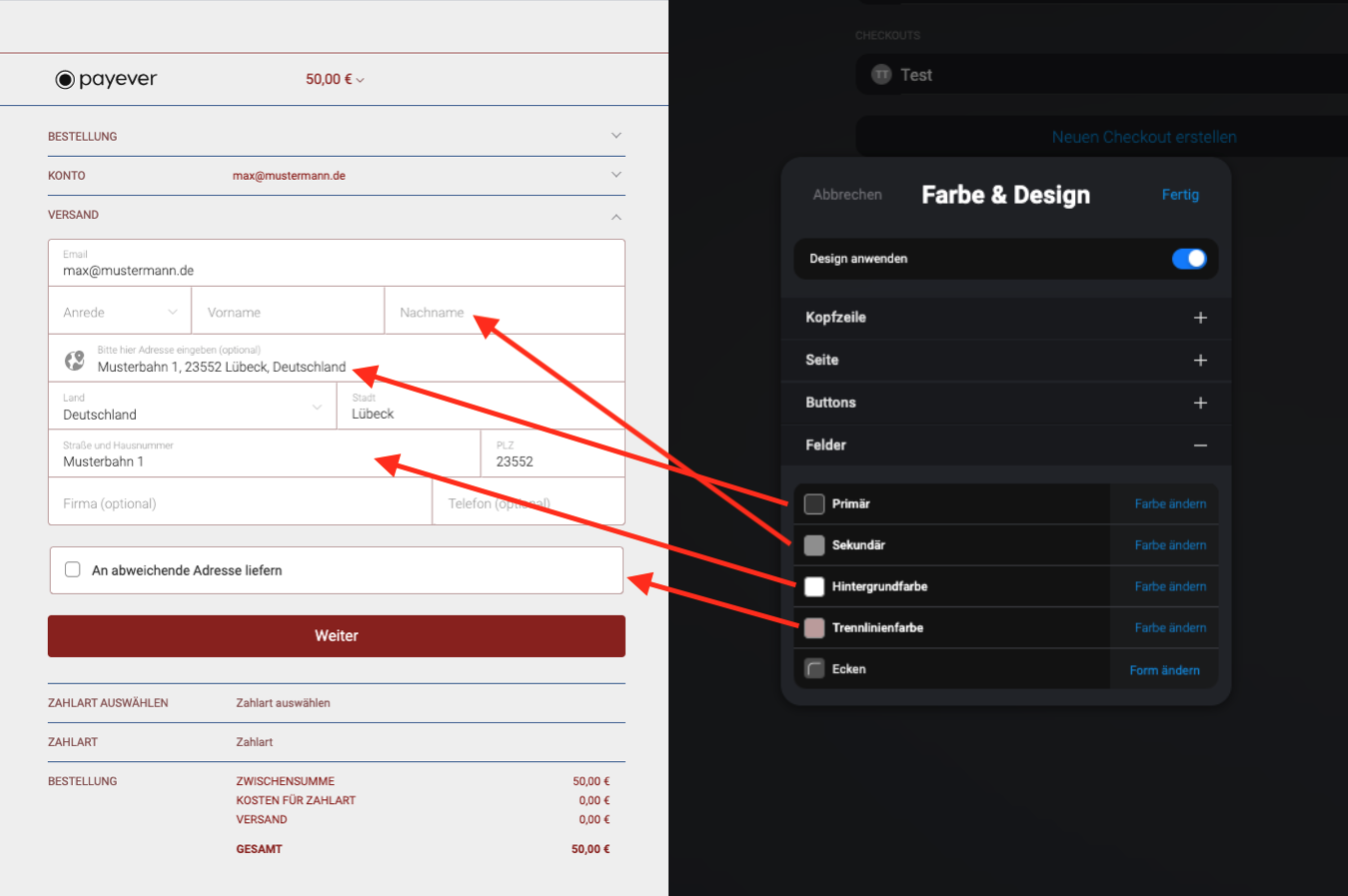Open the Anrede dropdown

click(120, 312)
